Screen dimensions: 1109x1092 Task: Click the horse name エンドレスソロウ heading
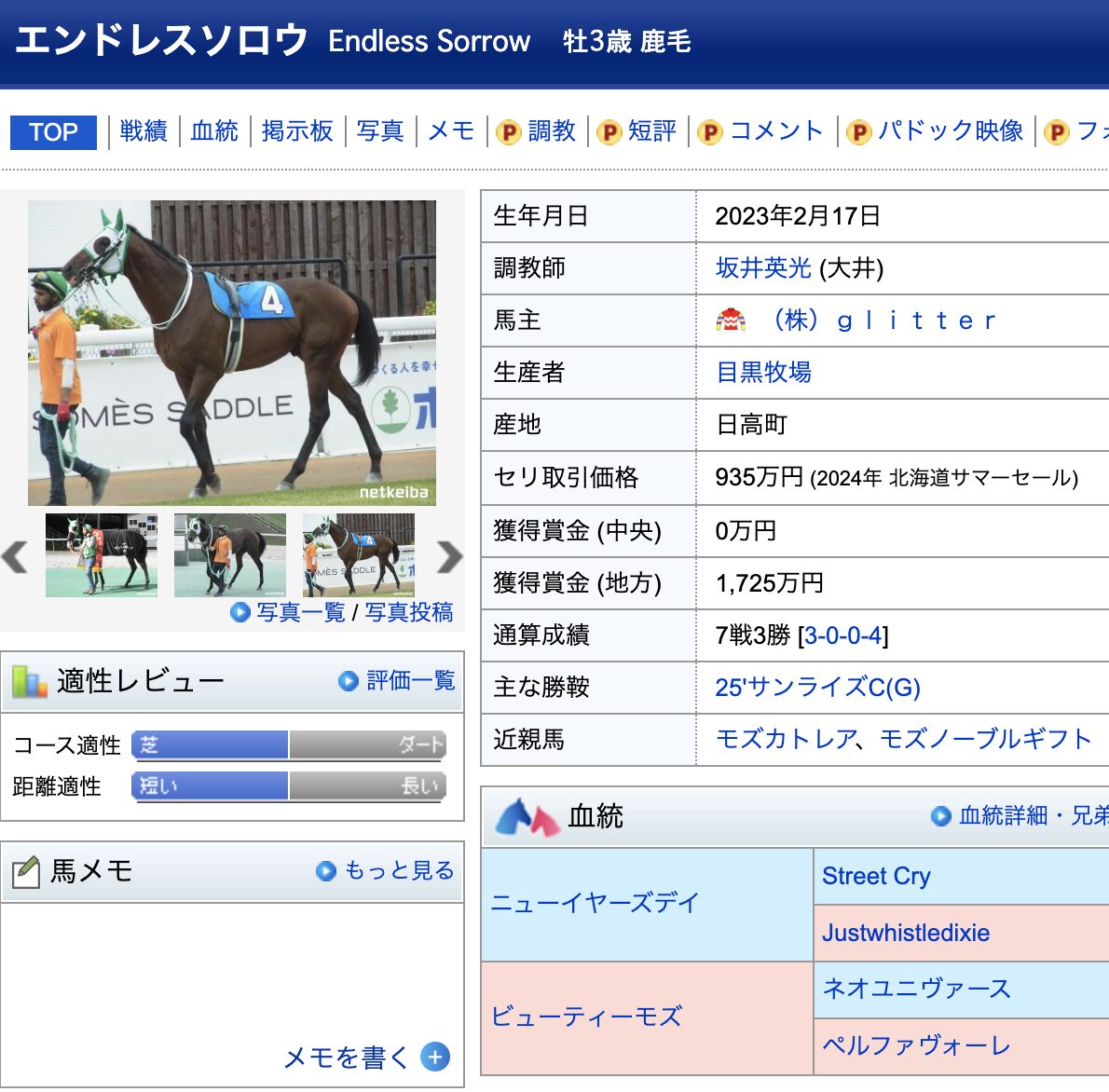pos(161,40)
